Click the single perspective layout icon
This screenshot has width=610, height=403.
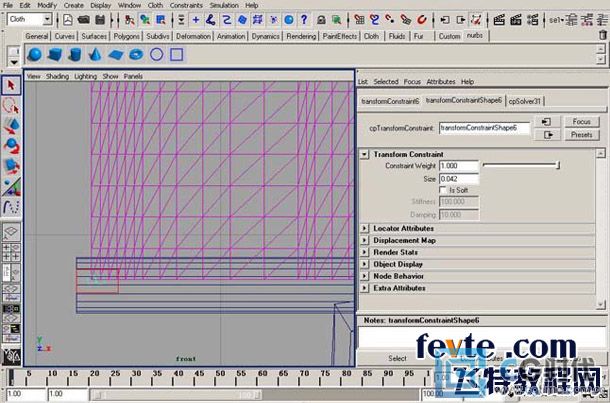[11, 232]
